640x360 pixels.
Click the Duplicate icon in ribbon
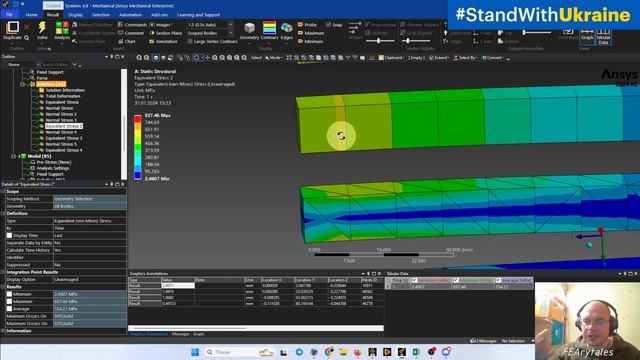tap(13, 28)
